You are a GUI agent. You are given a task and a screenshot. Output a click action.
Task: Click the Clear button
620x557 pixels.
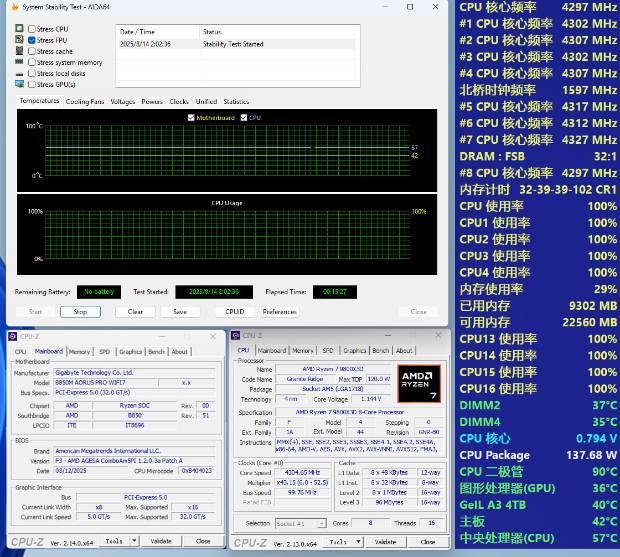click(135, 312)
